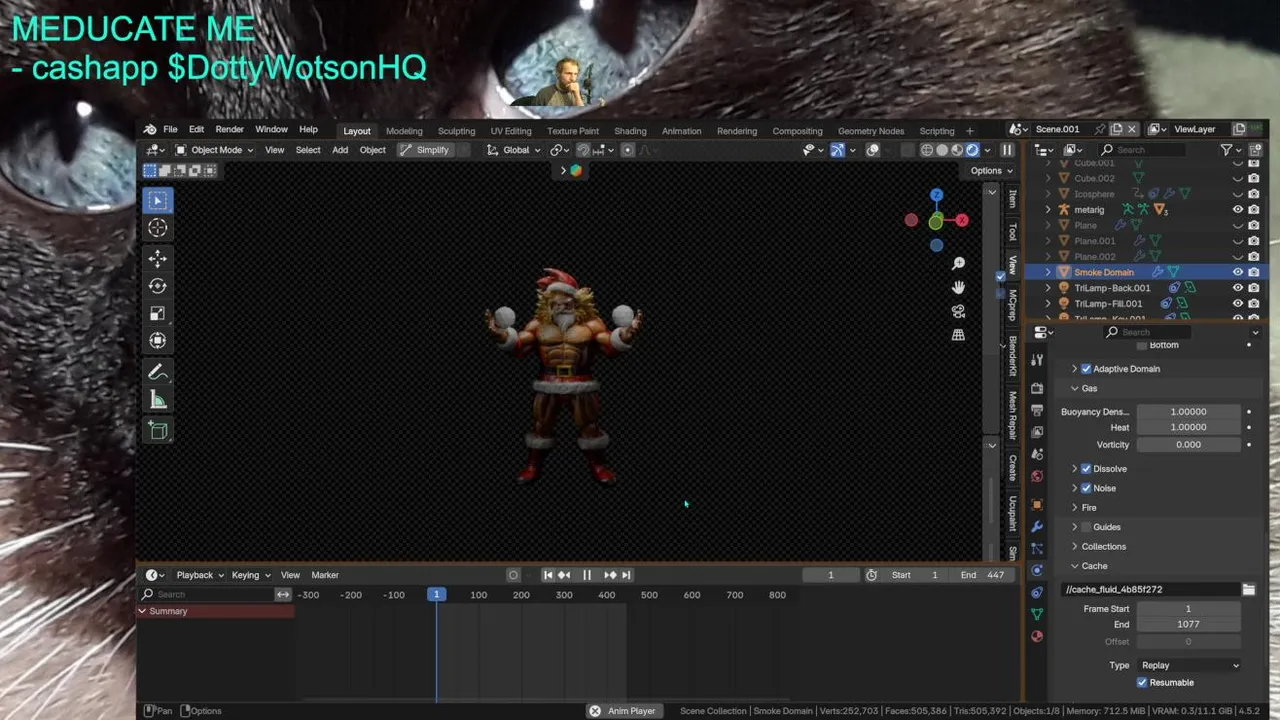
Task: Open the Particles properties tab icon
Action: pos(1037,549)
